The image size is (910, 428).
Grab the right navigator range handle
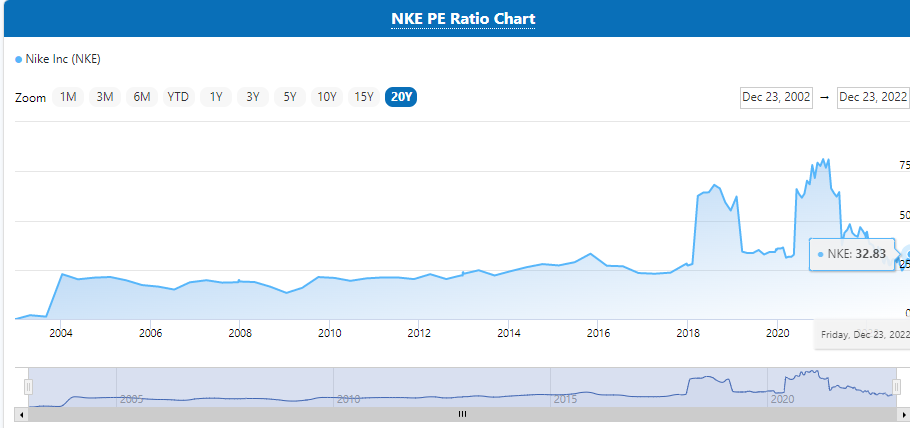click(x=896, y=387)
